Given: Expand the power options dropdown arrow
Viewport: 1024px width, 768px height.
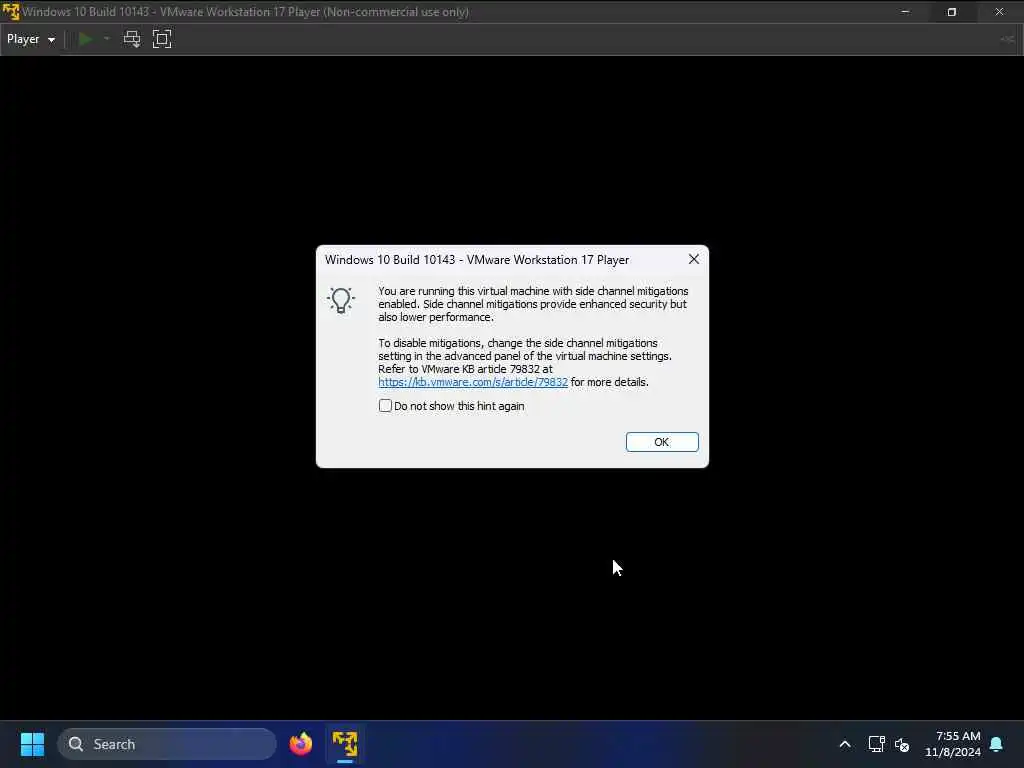Looking at the screenshot, I should [x=107, y=39].
